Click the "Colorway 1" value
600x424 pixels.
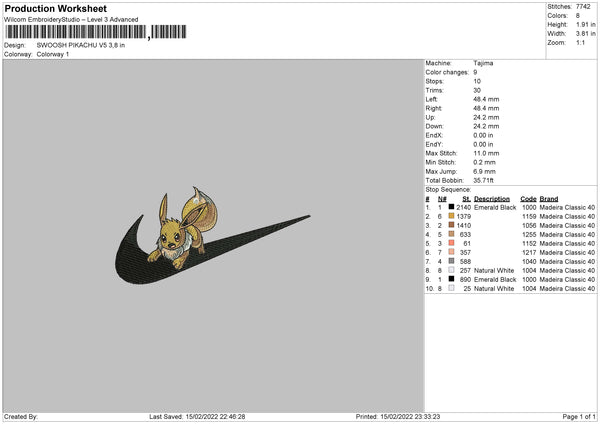coord(53,54)
